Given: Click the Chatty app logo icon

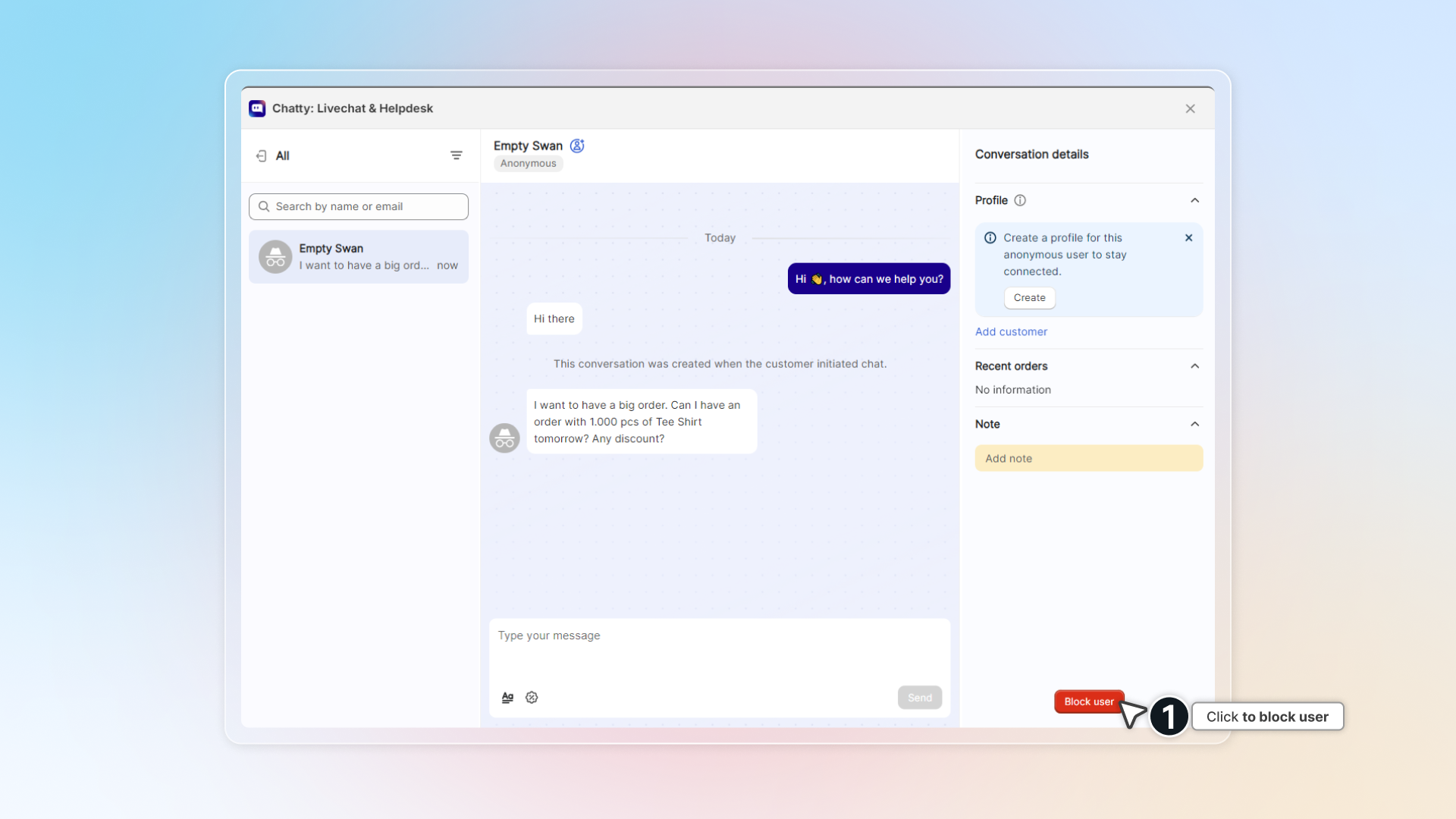Looking at the screenshot, I should 257,108.
